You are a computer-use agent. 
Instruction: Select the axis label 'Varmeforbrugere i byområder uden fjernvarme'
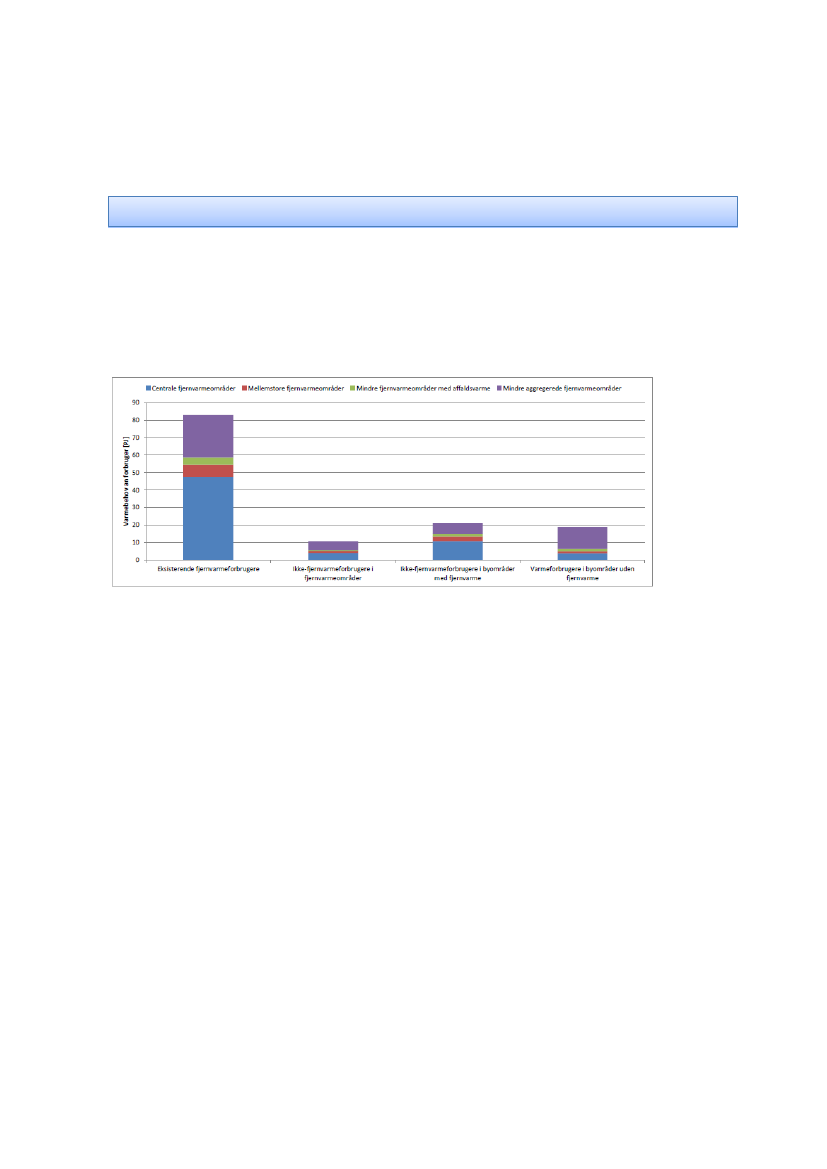(x=582, y=573)
